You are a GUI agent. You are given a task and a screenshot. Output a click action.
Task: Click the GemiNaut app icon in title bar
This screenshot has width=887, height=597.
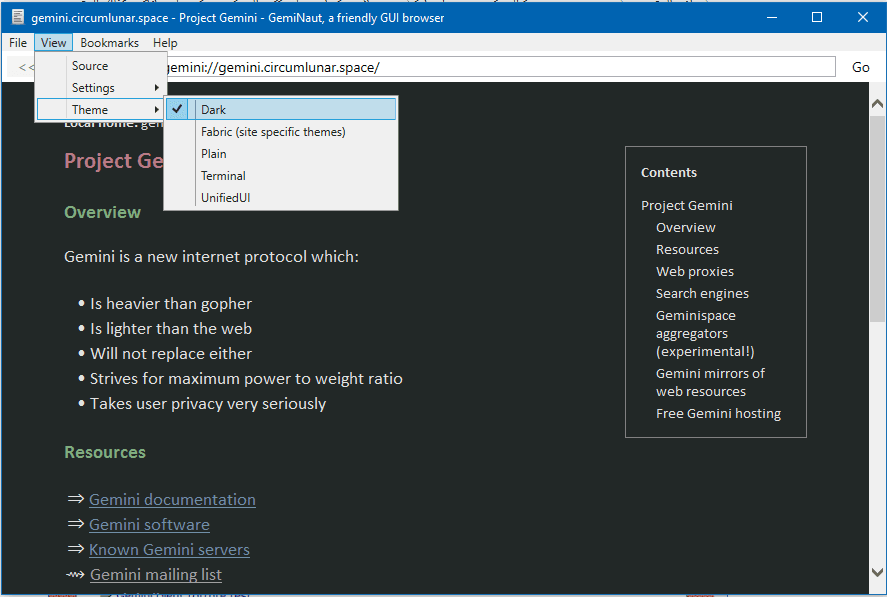coord(17,17)
